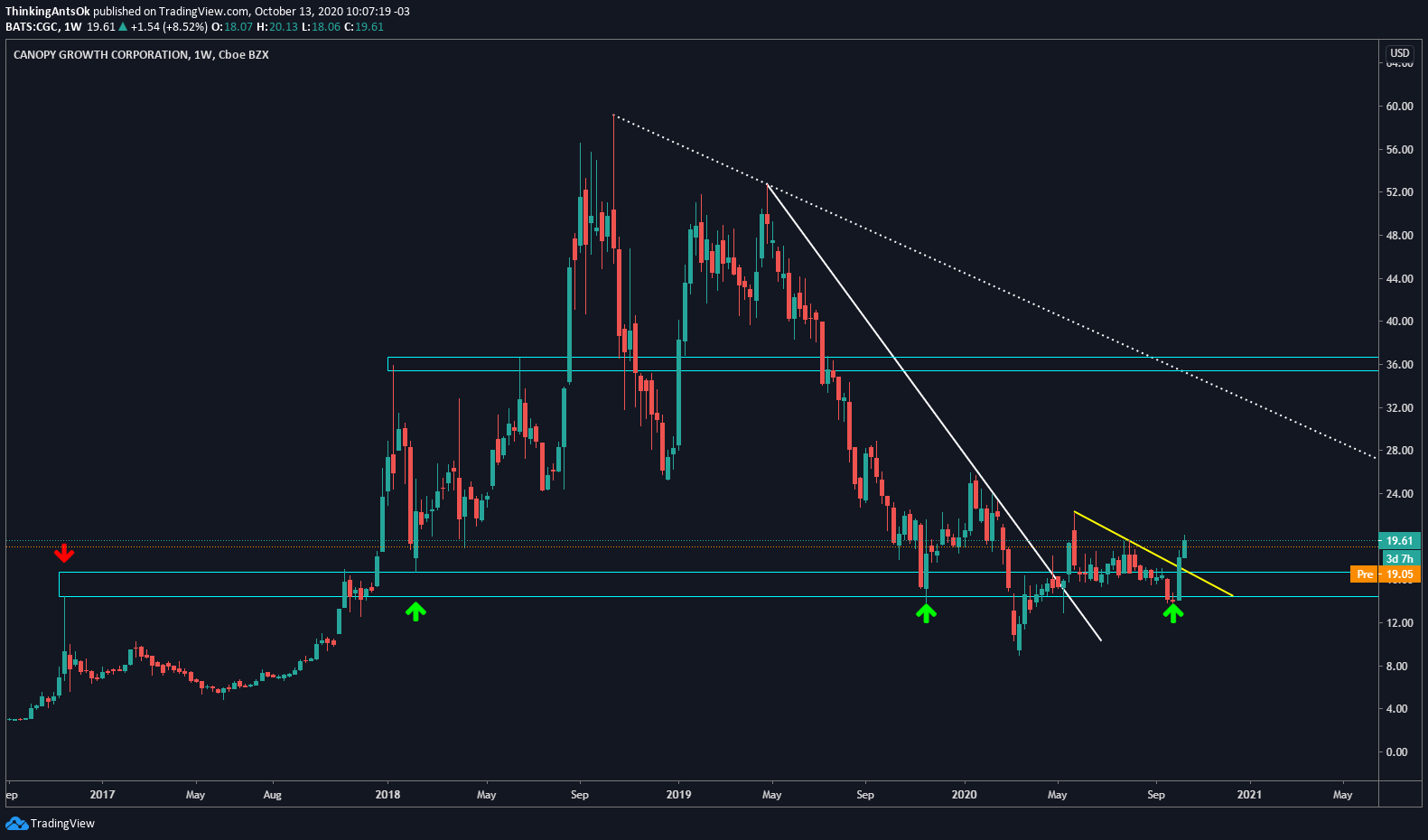Click the 2021 label on the time axis
Image resolution: width=1428 pixels, height=840 pixels.
[x=1249, y=795]
